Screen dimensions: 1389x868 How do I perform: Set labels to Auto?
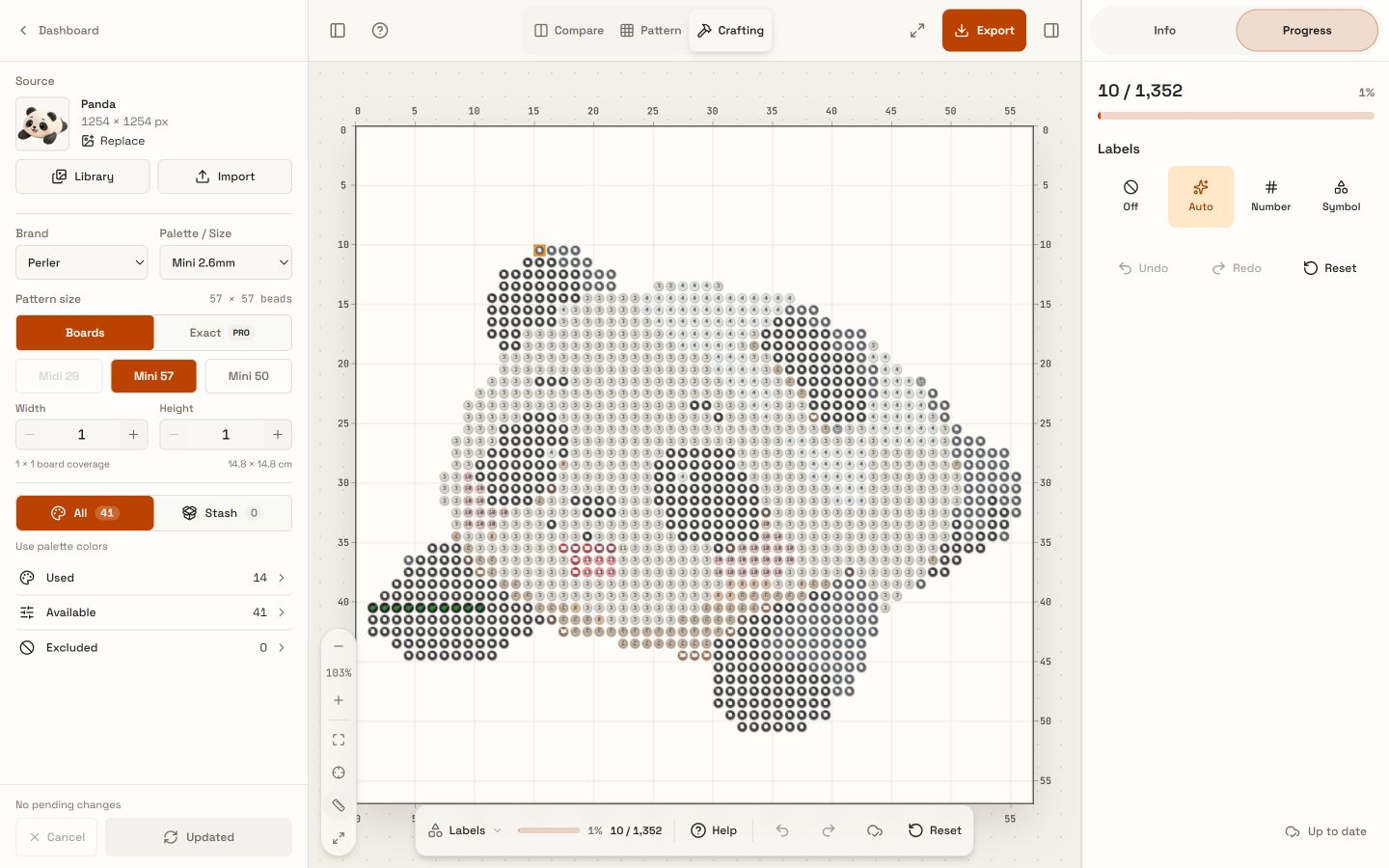tap(1201, 196)
